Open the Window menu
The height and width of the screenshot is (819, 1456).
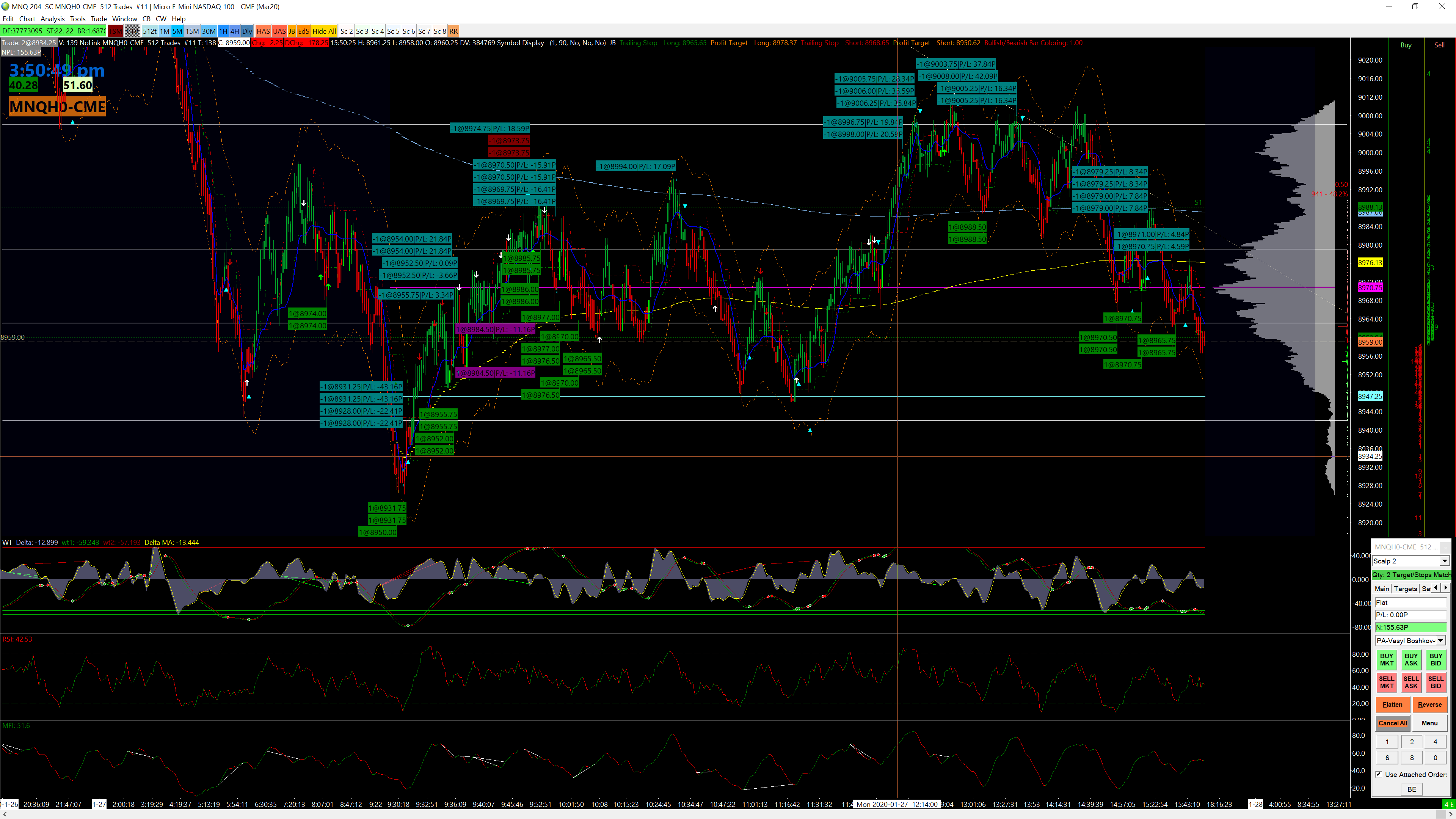coord(124,19)
